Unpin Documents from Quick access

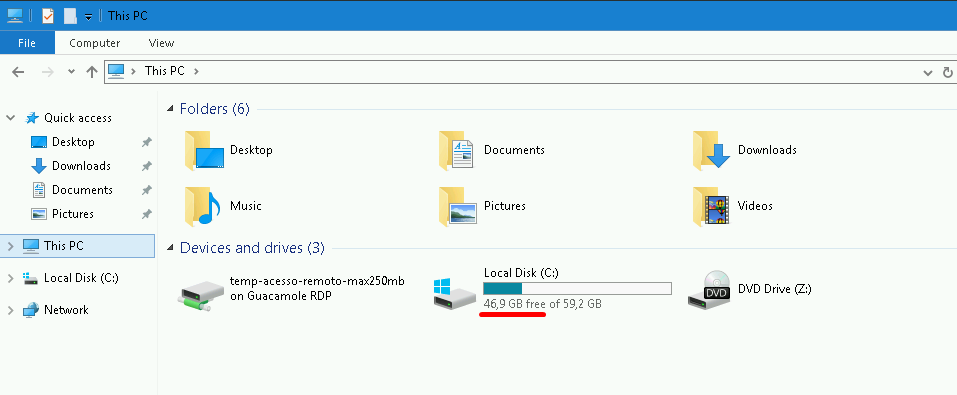click(x=146, y=190)
